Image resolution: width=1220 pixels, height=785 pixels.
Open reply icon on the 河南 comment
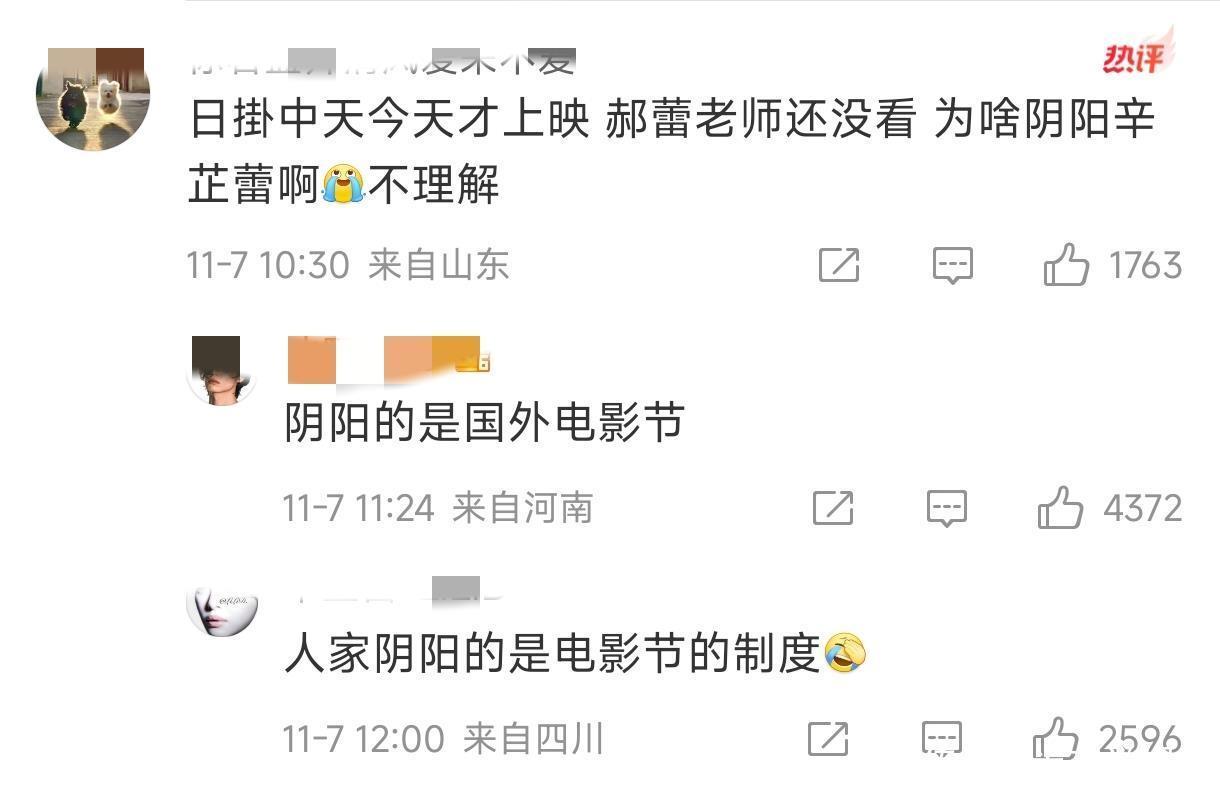(946, 508)
